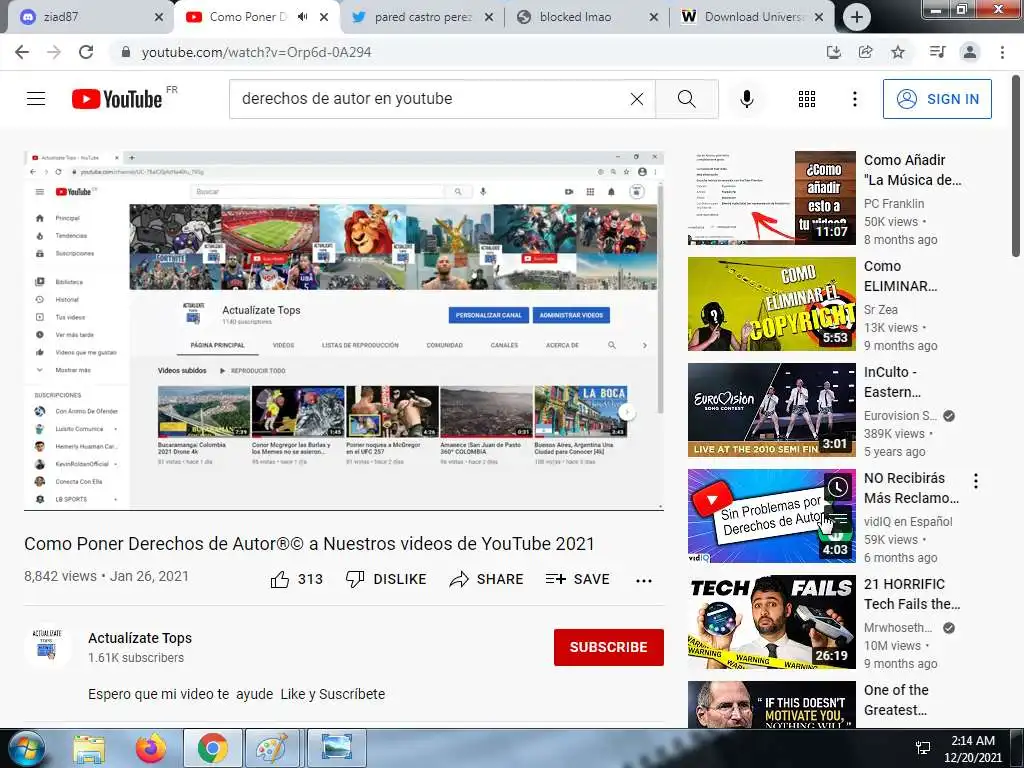Reload the page with the refresh icon
This screenshot has height=768, width=1024.
(x=86, y=52)
